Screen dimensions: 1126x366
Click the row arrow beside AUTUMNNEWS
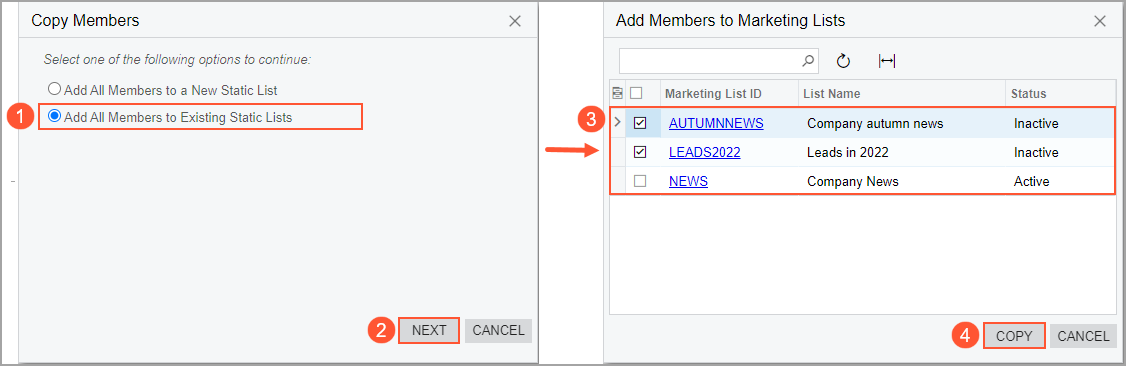pyautogui.click(x=618, y=123)
